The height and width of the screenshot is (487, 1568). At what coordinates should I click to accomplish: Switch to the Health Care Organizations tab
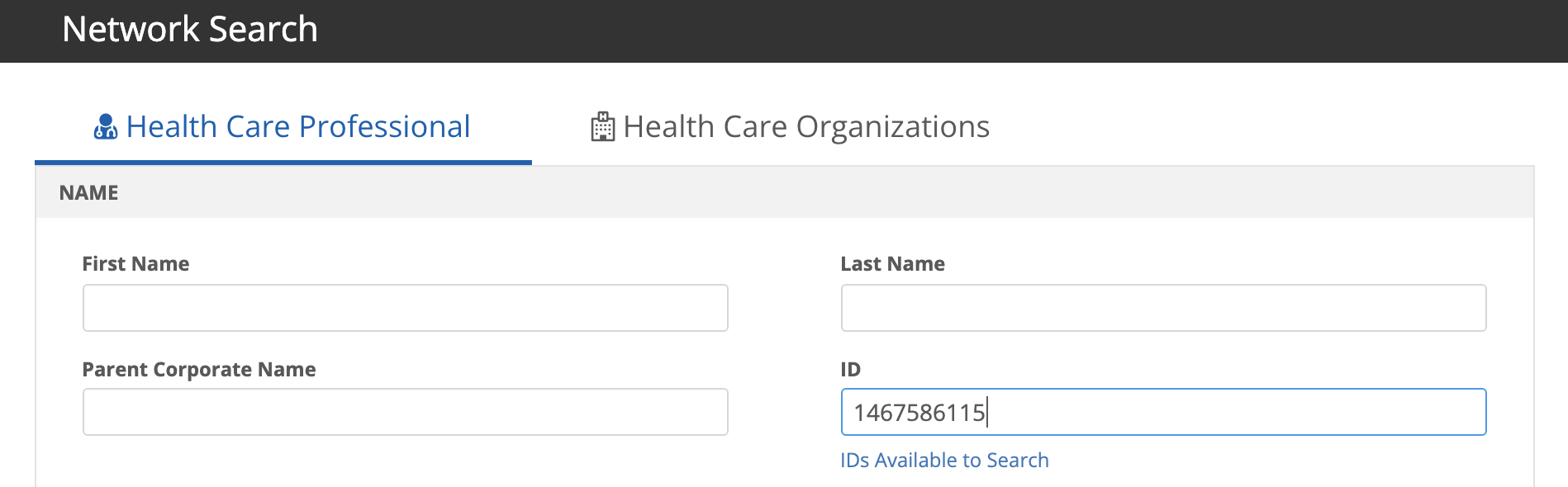tap(805, 127)
